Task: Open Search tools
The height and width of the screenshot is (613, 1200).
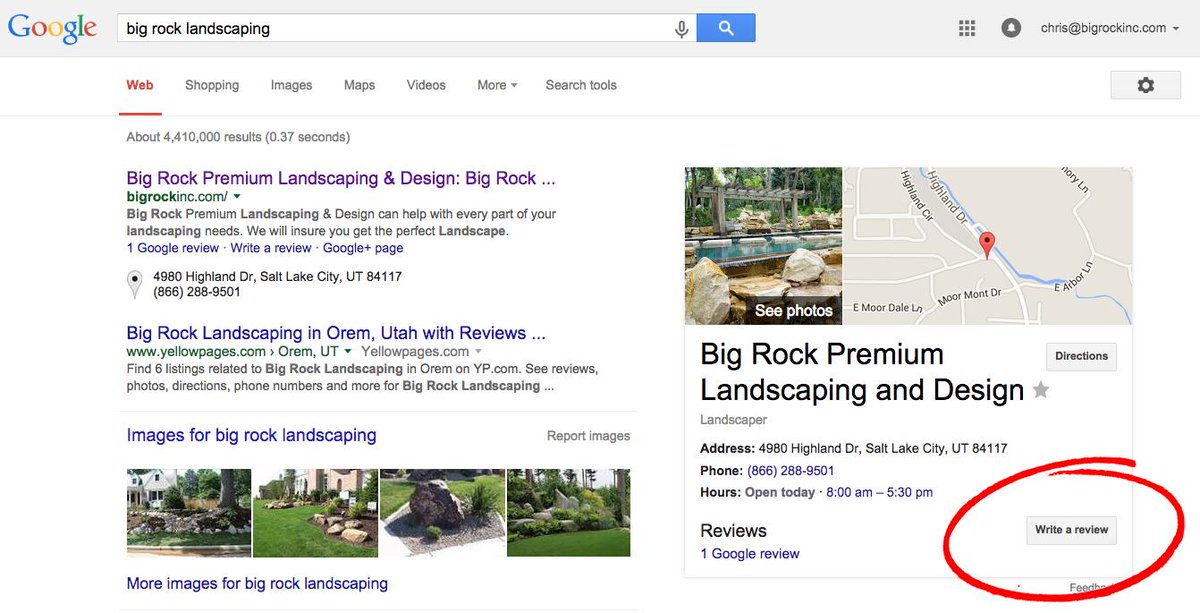Action: pyautogui.click(x=581, y=85)
